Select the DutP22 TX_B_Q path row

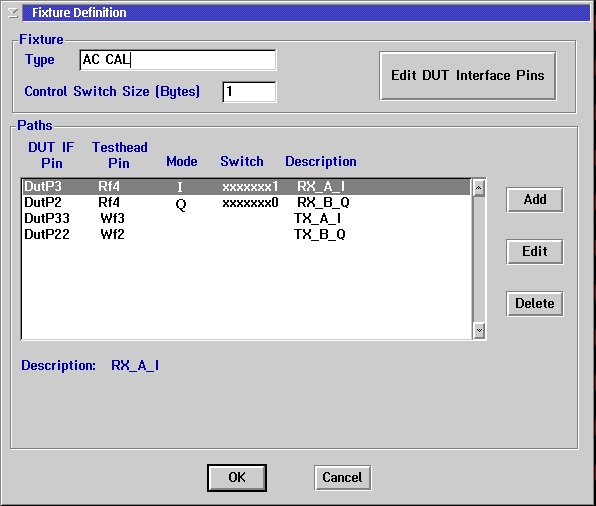click(246, 235)
